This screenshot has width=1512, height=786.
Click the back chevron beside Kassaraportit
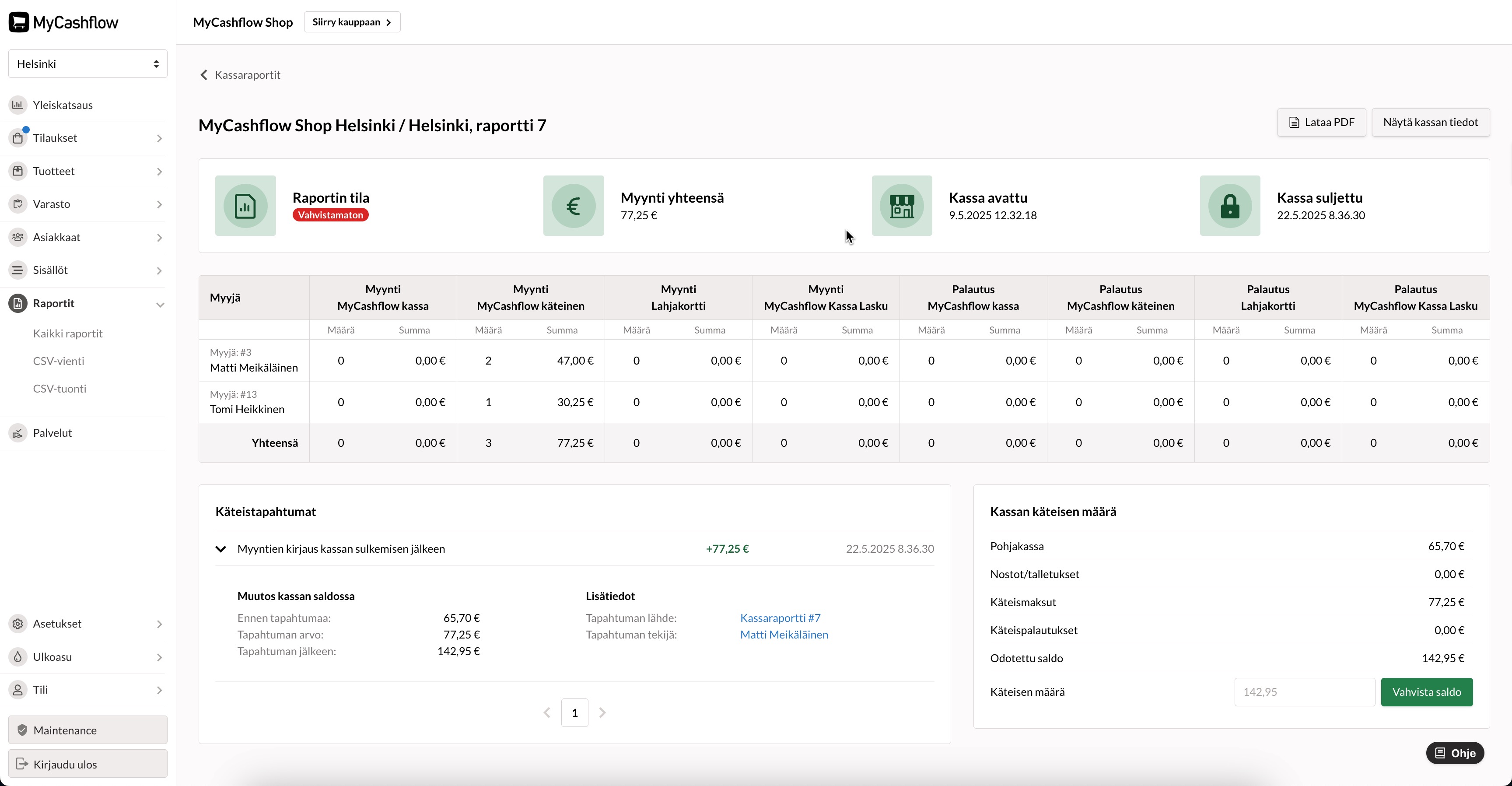click(x=204, y=75)
